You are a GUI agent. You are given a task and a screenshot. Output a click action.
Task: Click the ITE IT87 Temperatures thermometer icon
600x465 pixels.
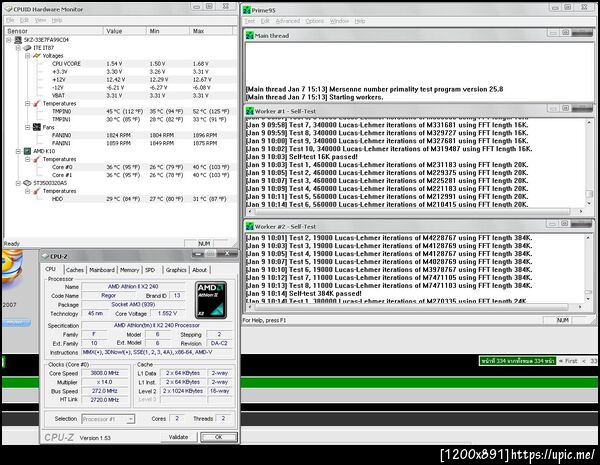(x=37, y=103)
